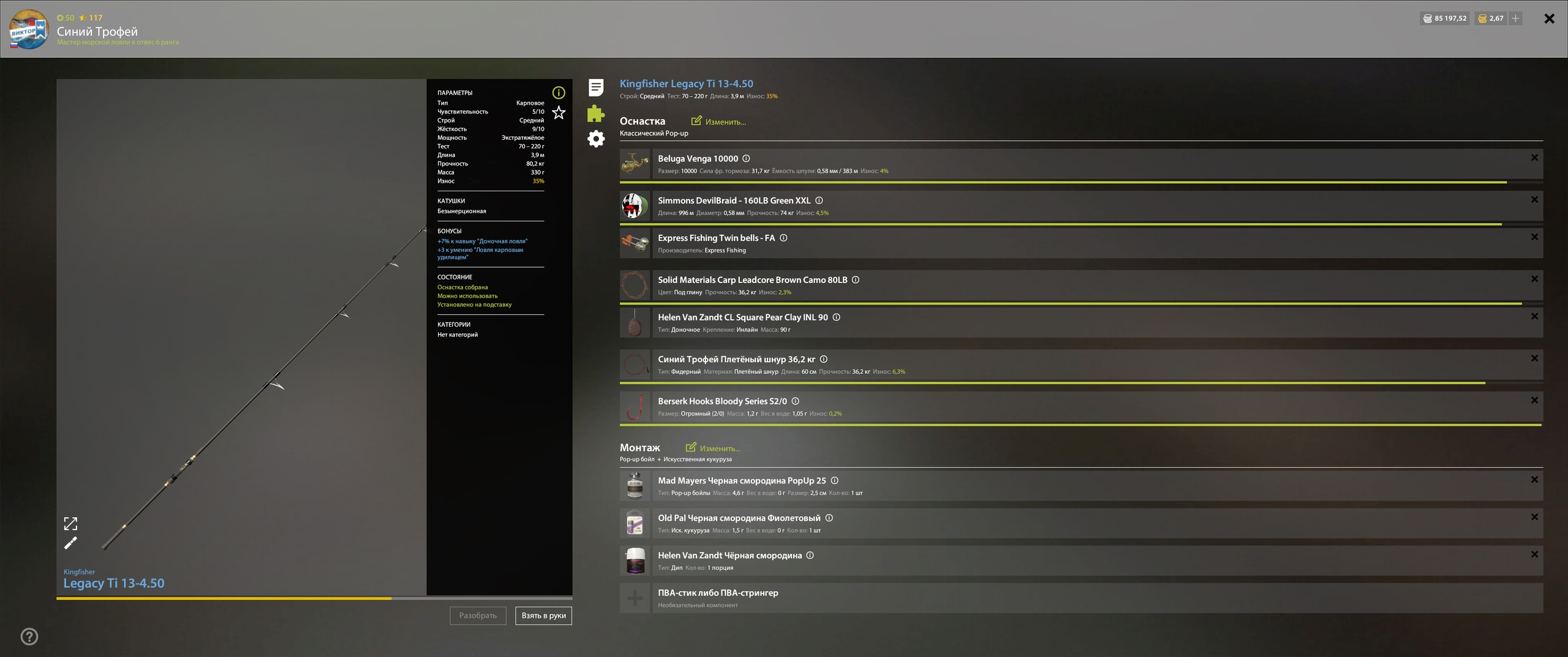Click the pencil rename icon

pyautogui.click(x=70, y=543)
